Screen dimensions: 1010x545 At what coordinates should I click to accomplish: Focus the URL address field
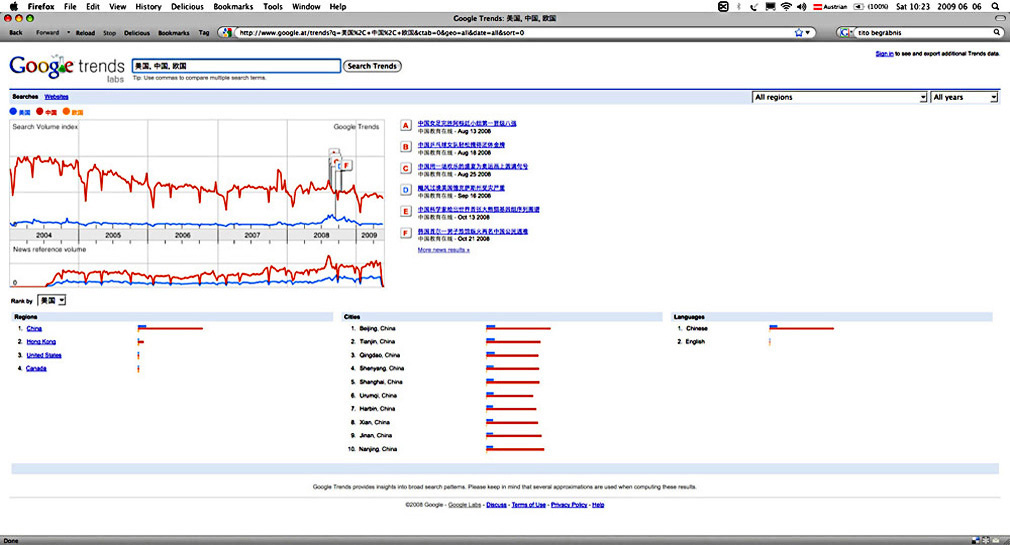pyautogui.click(x=513, y=32)
